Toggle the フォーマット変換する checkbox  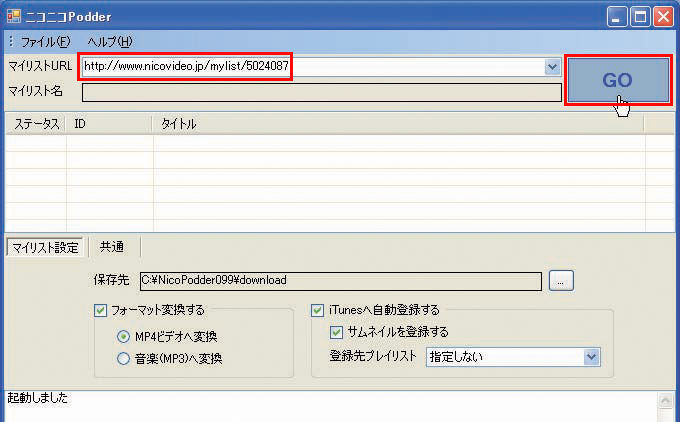101,311
